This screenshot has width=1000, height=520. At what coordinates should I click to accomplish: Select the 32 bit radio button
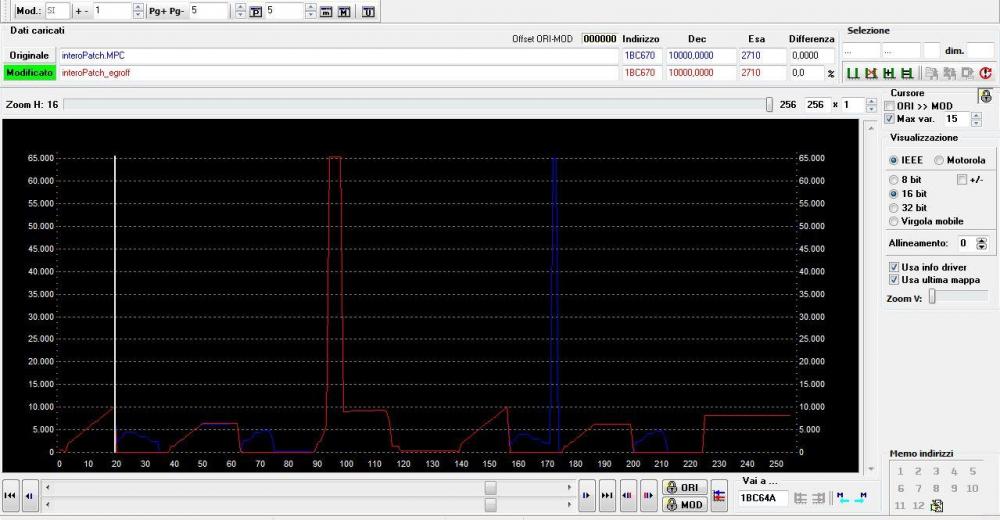[893, 207]
